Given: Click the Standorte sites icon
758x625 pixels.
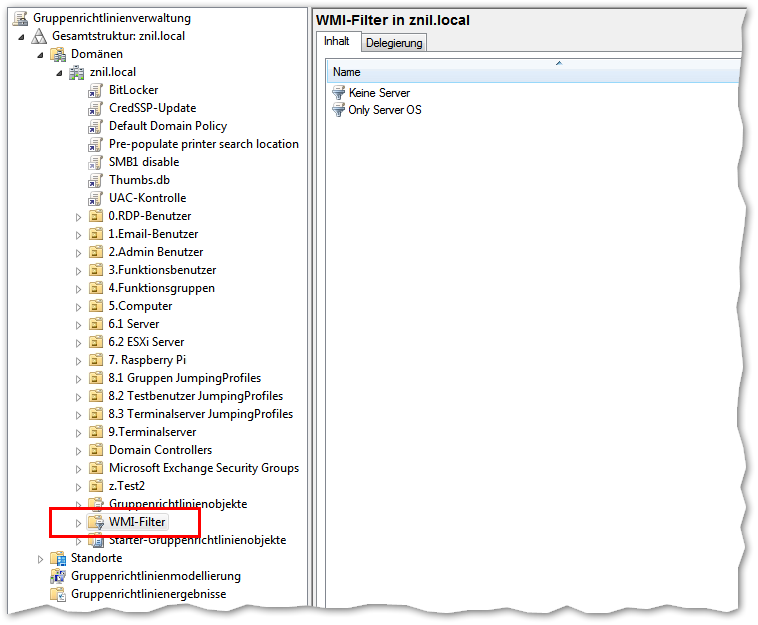Looking at the screenshot, I should coord(58,558).
